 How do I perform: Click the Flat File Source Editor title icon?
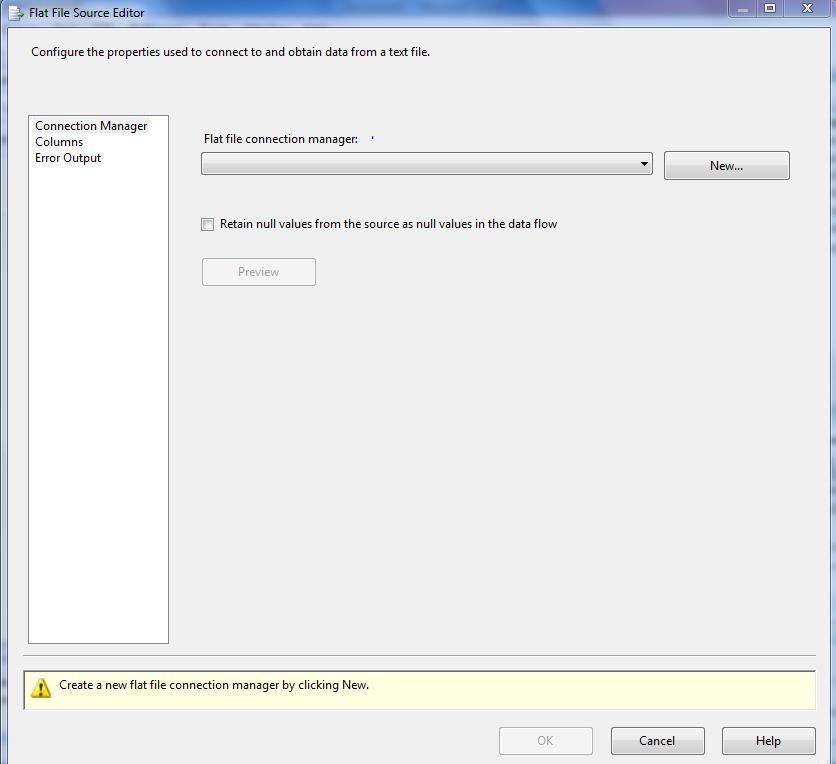(x=15, y=13)
